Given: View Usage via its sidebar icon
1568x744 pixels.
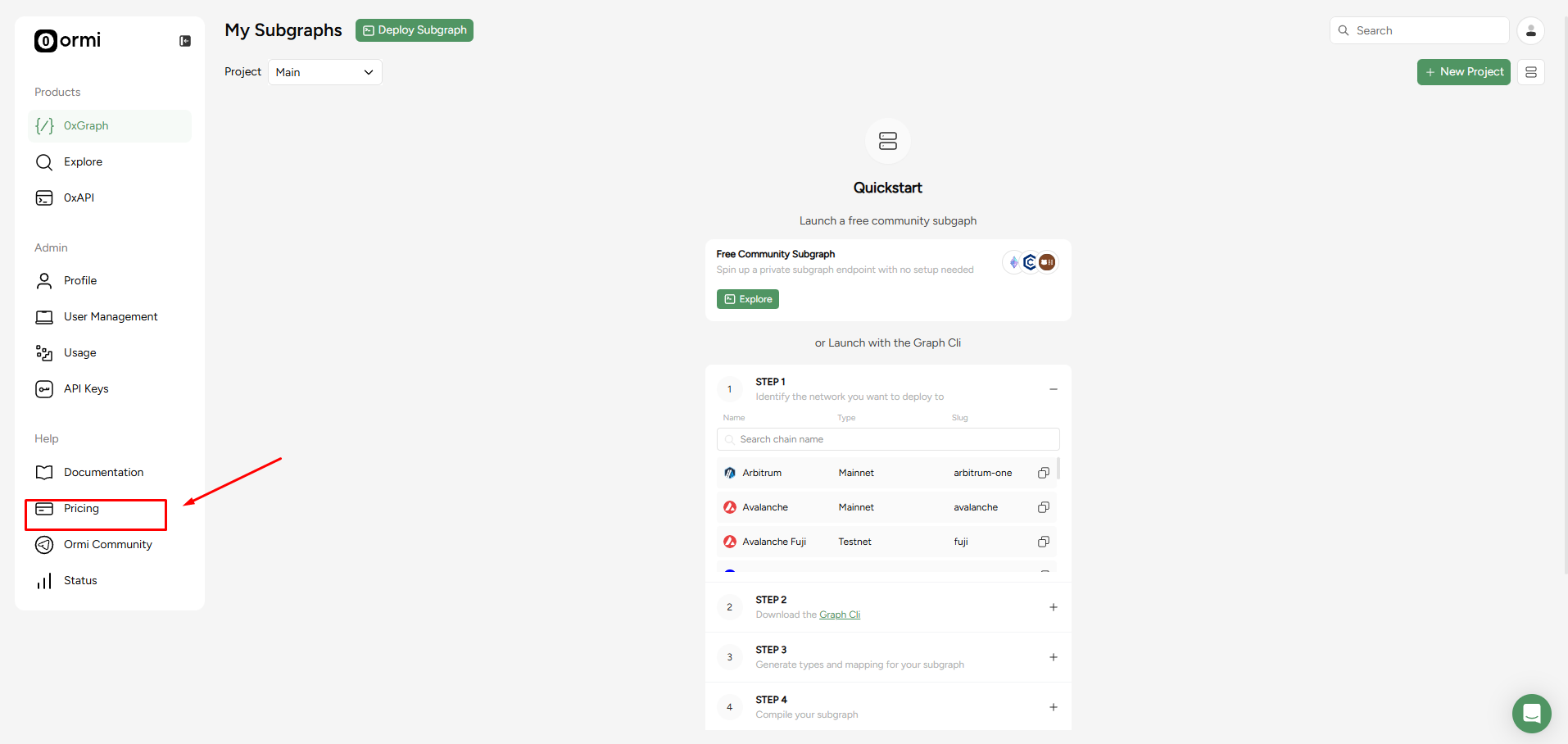Looking at the screenshot, I should (43, 352).
